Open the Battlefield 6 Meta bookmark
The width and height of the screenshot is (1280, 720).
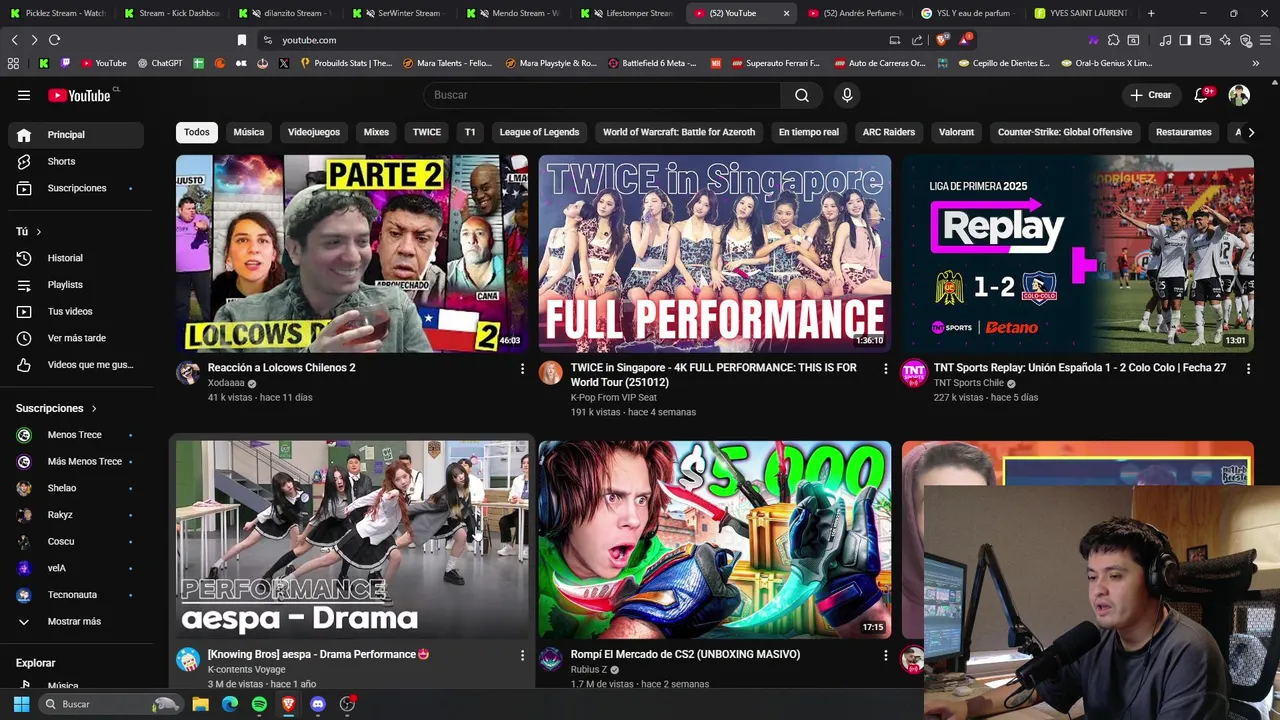652,63
